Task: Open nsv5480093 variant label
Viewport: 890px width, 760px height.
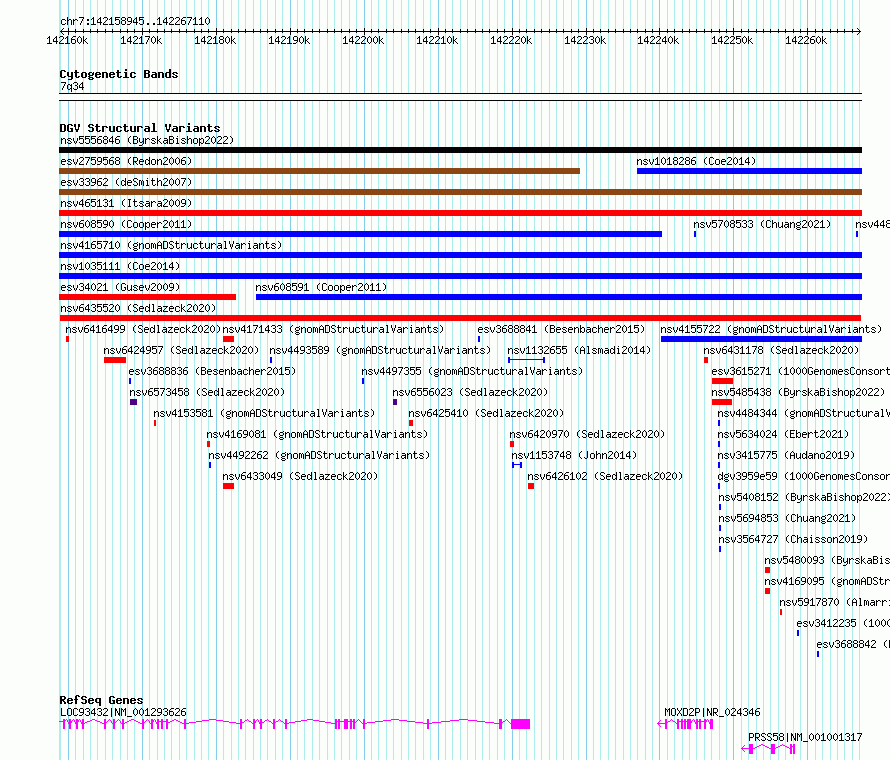Action: pyautogui.click(x=826, y=560)
